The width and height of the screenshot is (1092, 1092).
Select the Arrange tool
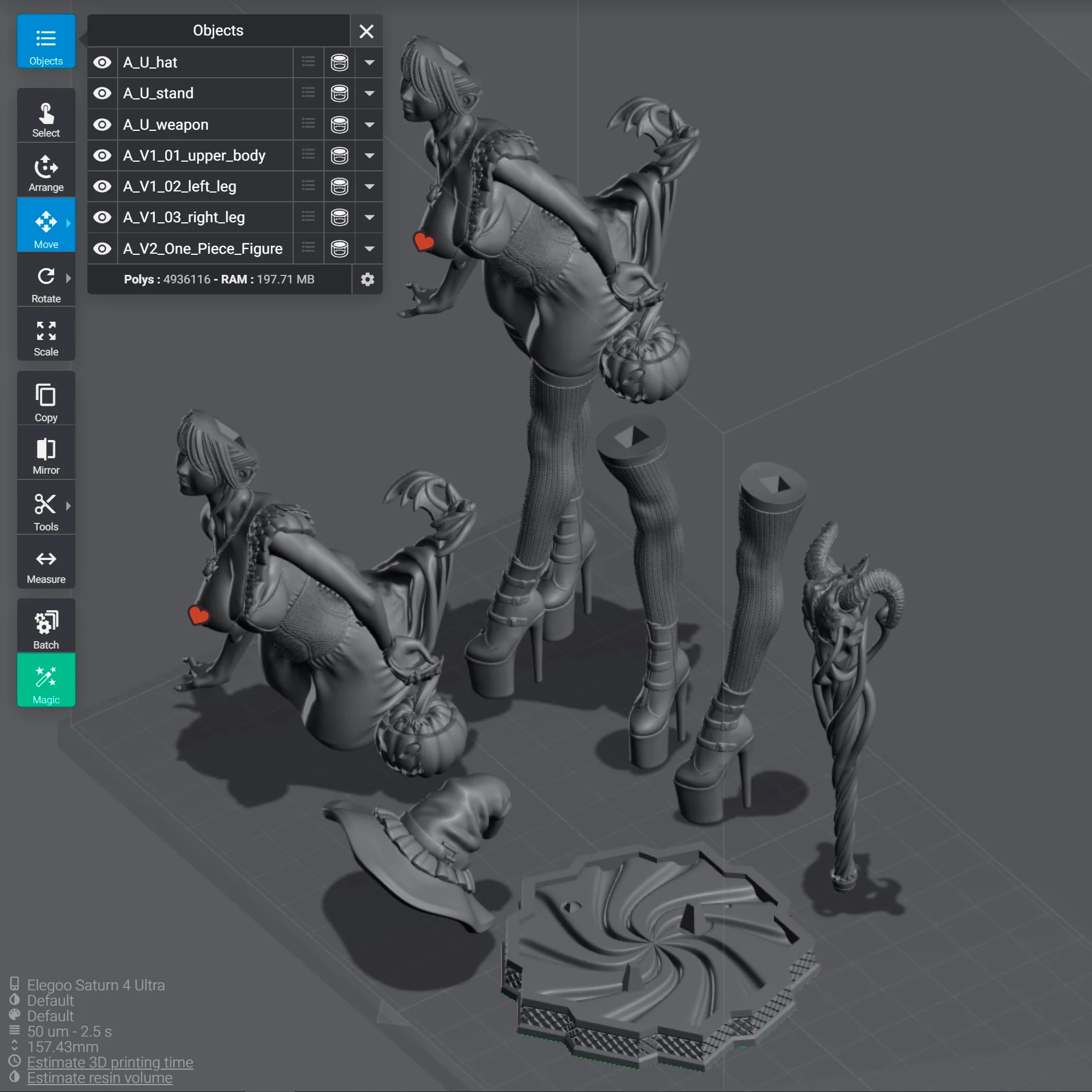pos(46,173)
